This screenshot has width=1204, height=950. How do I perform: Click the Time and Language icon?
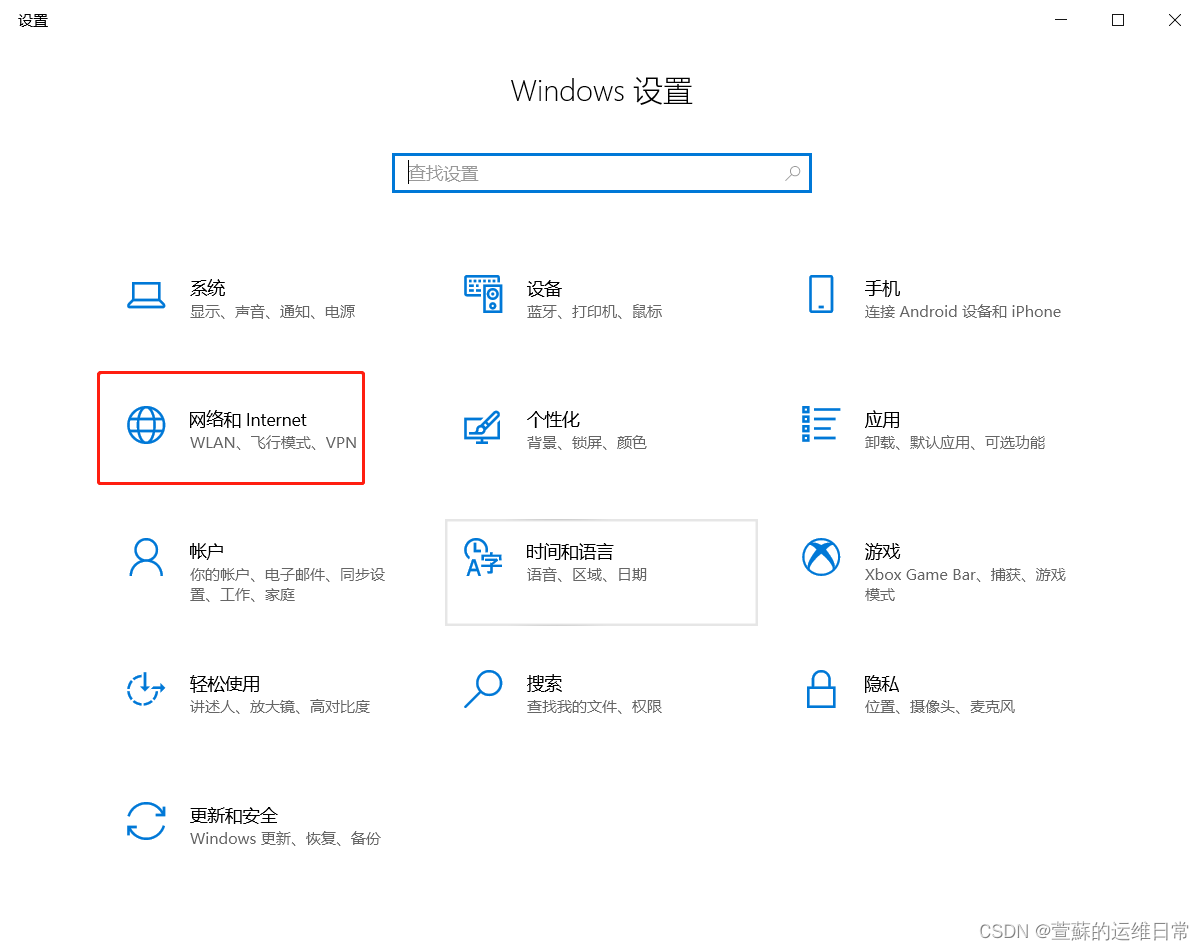coord(483,557)
